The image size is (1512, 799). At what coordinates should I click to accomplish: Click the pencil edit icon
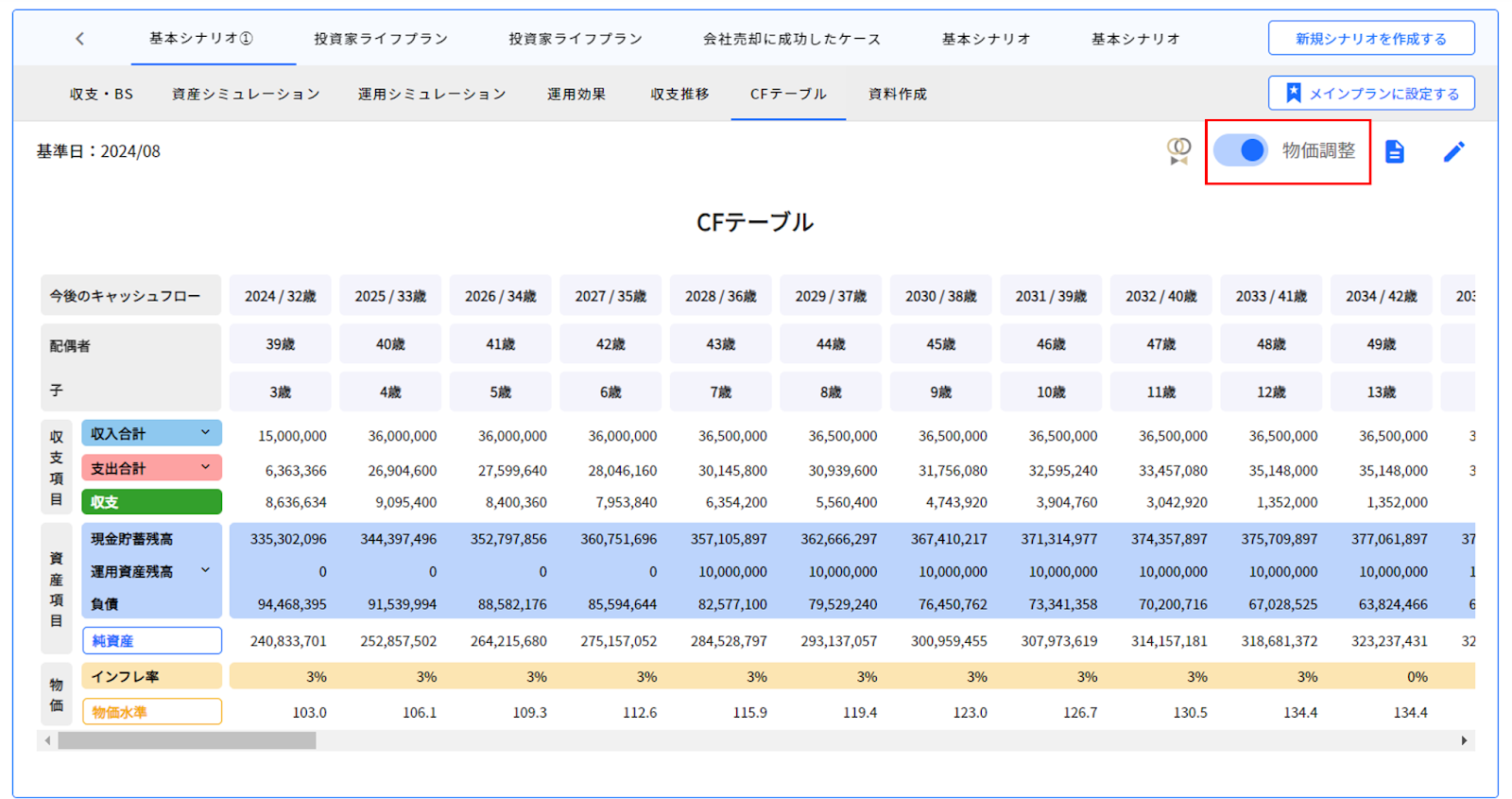1454,151
